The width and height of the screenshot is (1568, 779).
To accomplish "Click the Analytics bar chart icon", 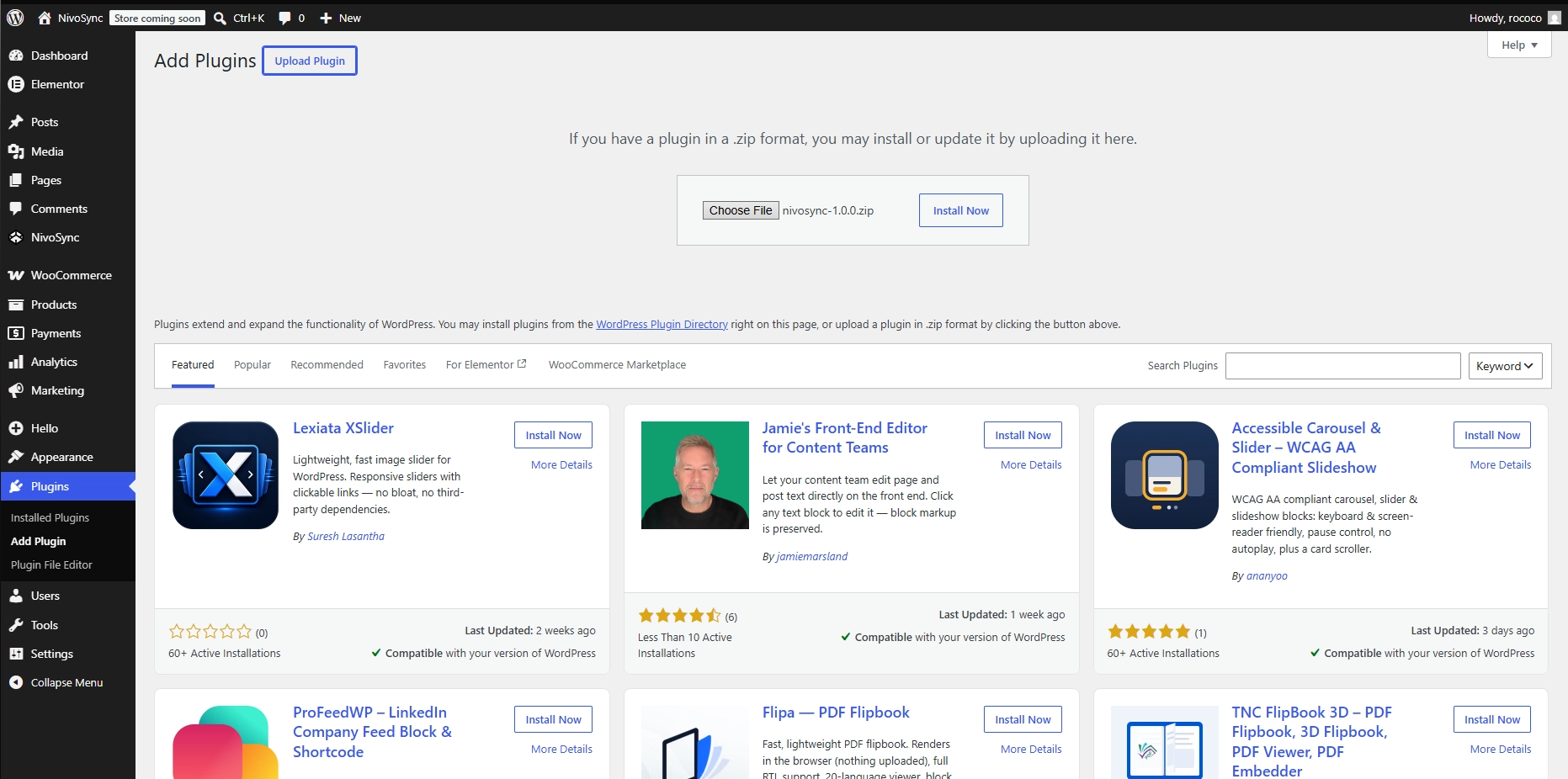I will (x=16, y=362).
